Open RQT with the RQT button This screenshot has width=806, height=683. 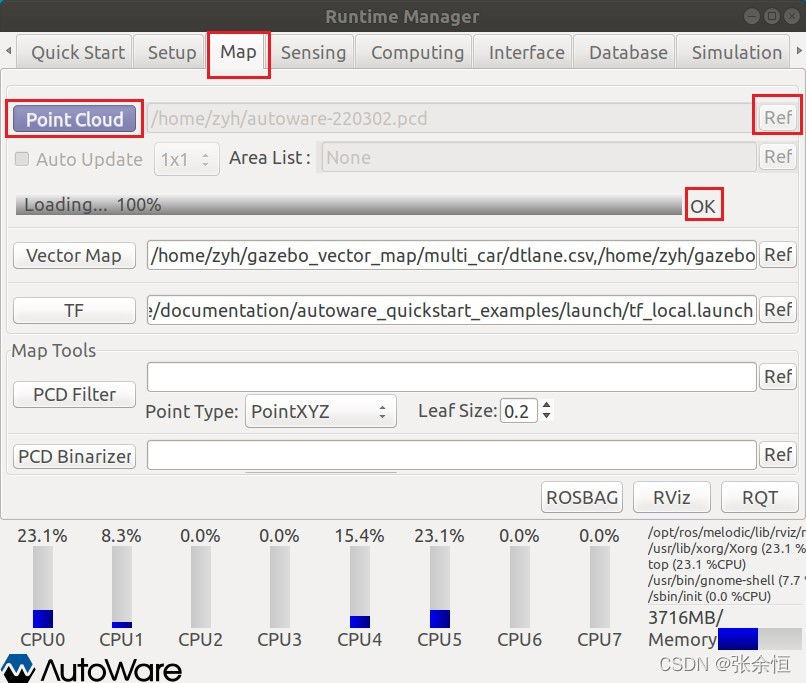pos(760,497)
